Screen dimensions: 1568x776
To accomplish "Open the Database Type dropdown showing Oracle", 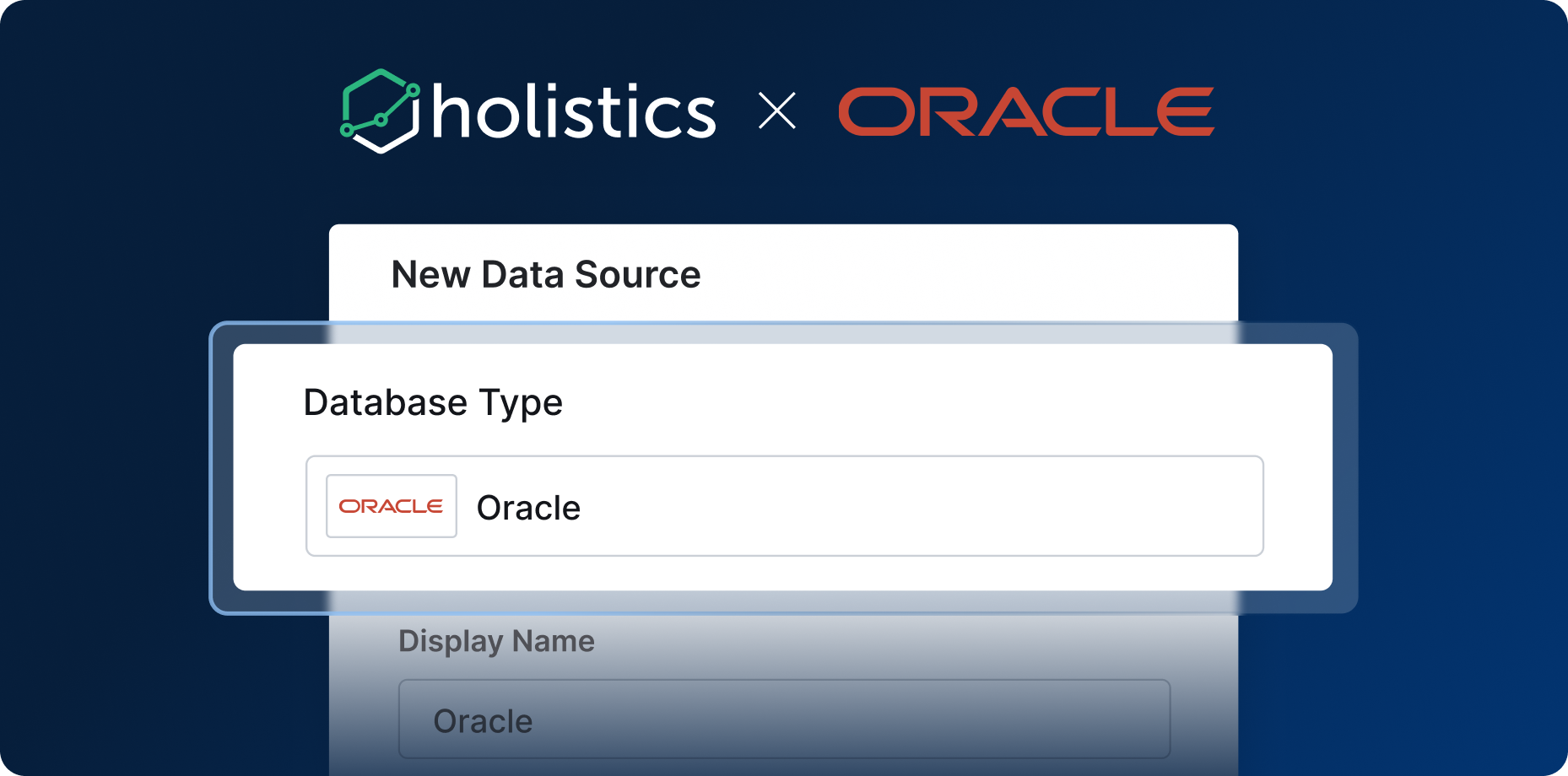I will [785, 506].
